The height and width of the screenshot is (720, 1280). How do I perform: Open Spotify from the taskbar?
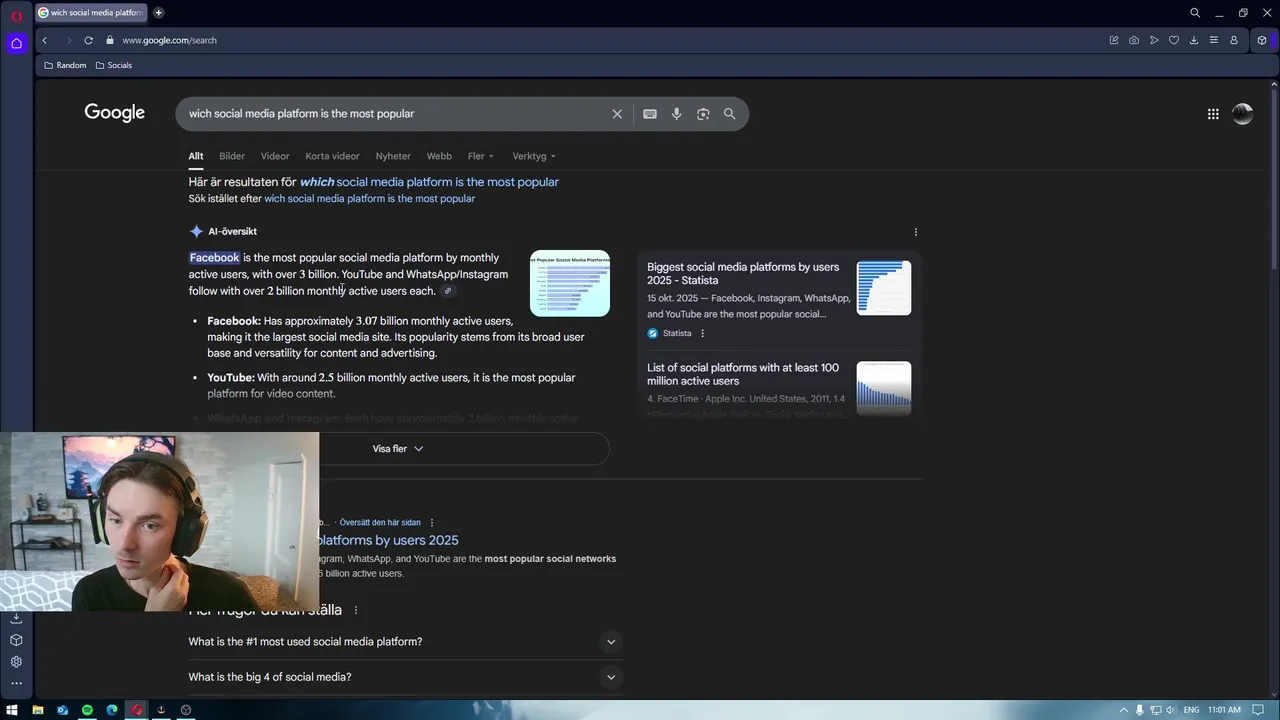pyautogui.click(x=87, y=710)
